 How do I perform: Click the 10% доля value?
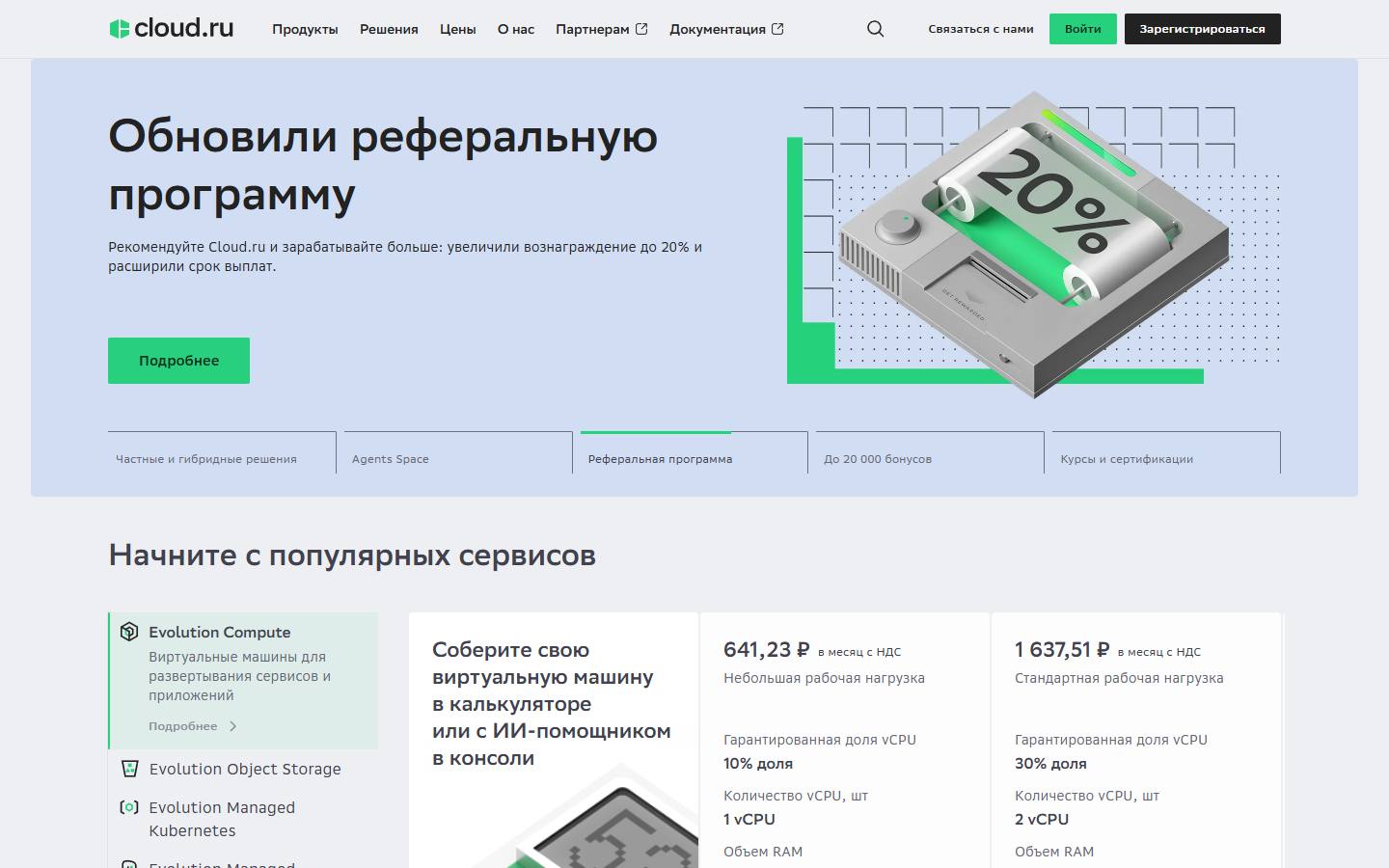[x=758, y=763]
